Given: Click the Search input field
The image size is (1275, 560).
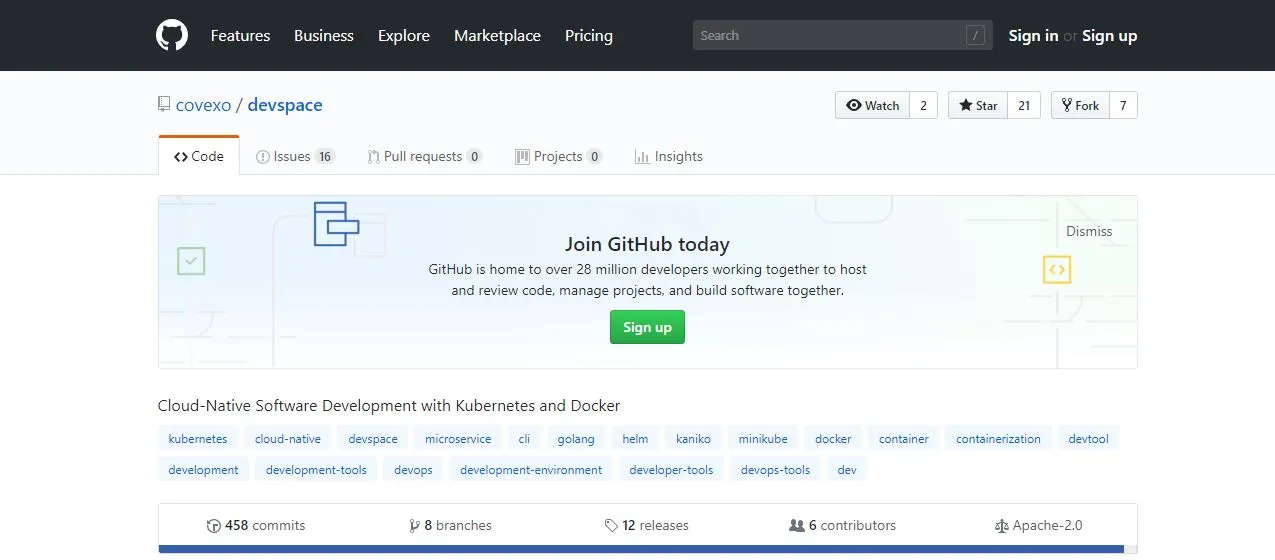Looking at the screenshot, I should [842, 35].
